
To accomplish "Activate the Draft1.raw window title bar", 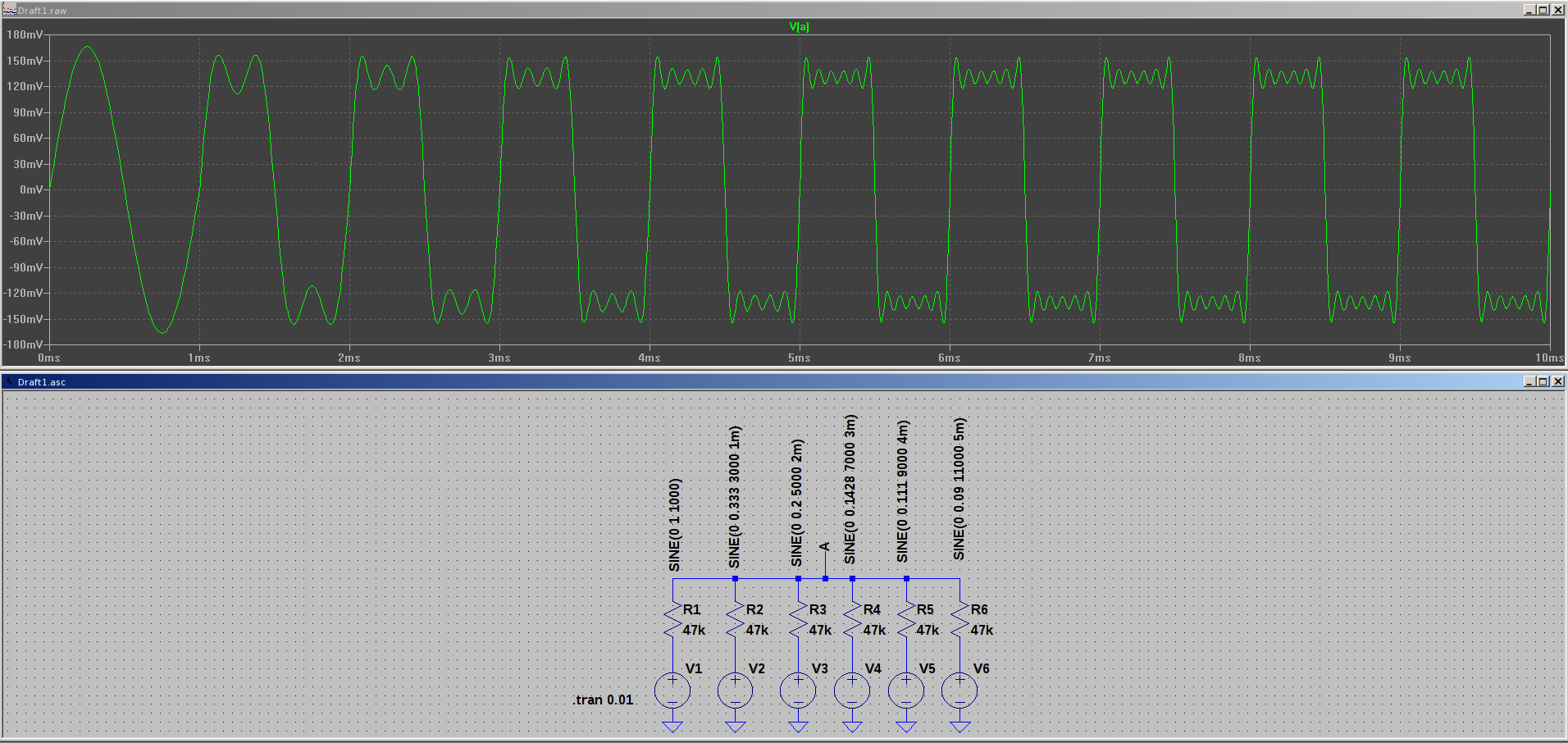I will pyautogui.click(x=738, y=10).
